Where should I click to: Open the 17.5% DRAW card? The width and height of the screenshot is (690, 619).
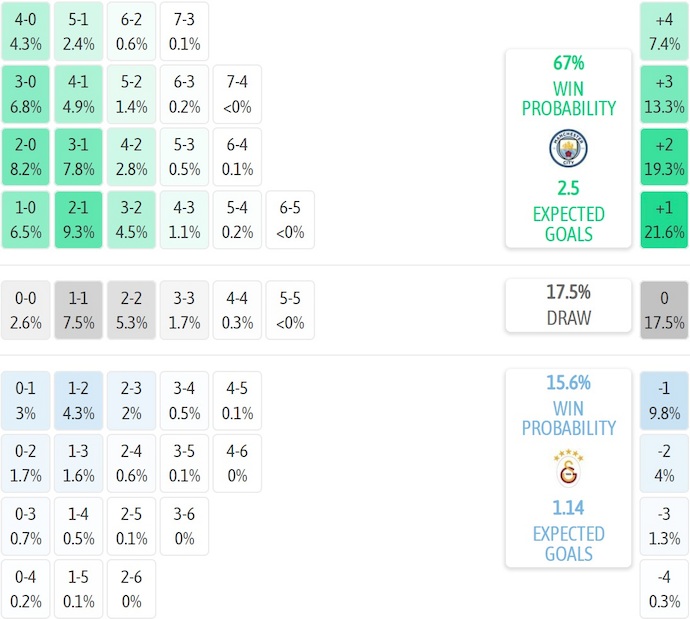pos(568,305)
